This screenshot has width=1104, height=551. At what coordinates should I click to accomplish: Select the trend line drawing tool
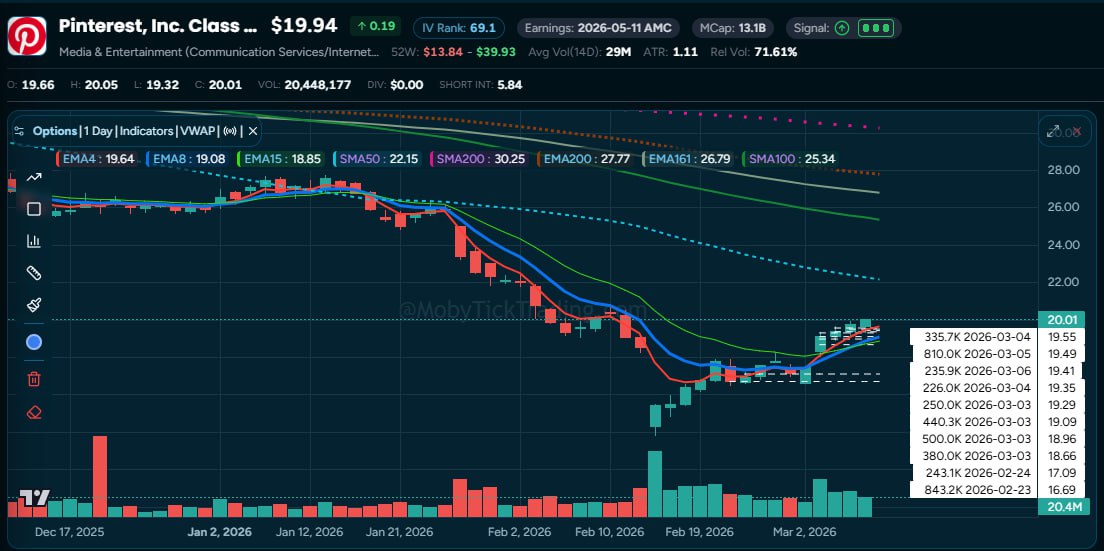click(34, 177)
